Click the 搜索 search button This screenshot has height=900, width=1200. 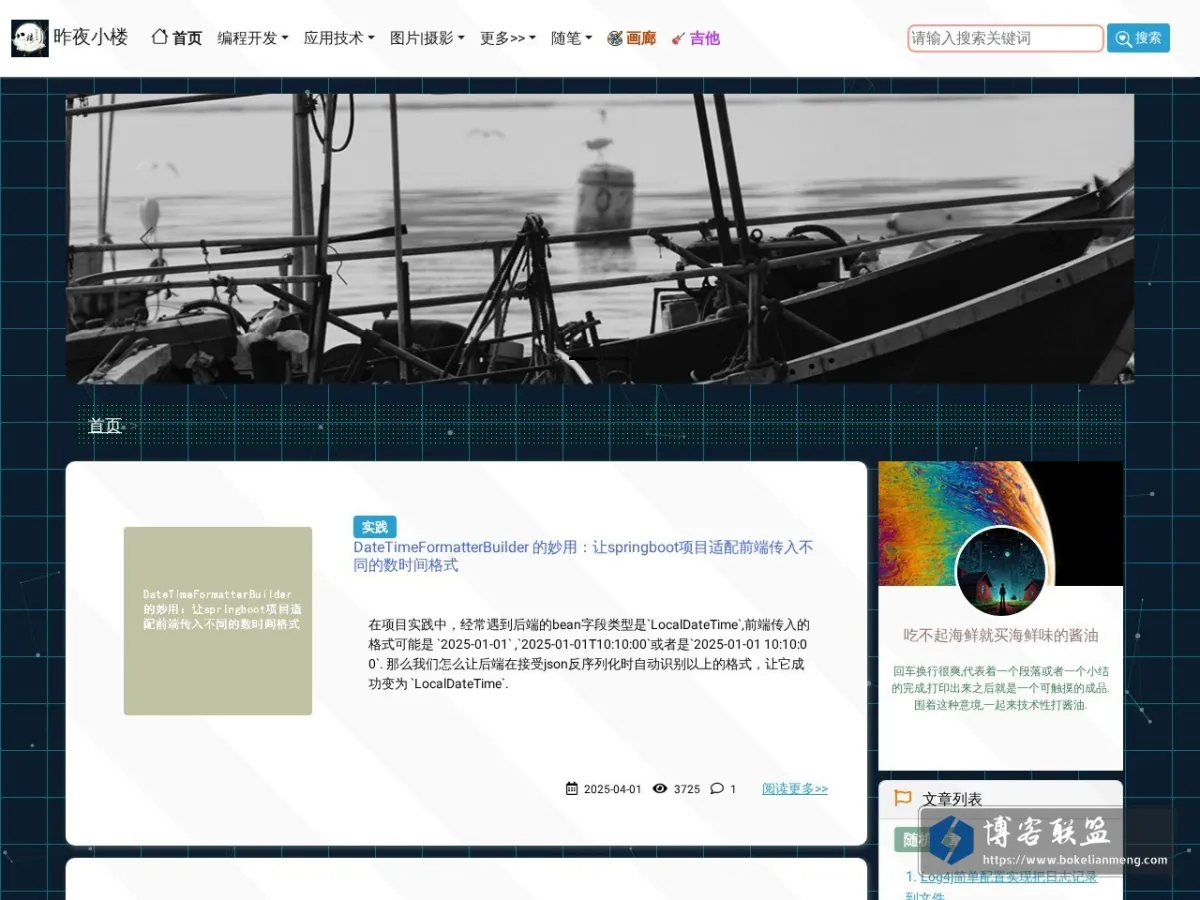point(1138,38)
